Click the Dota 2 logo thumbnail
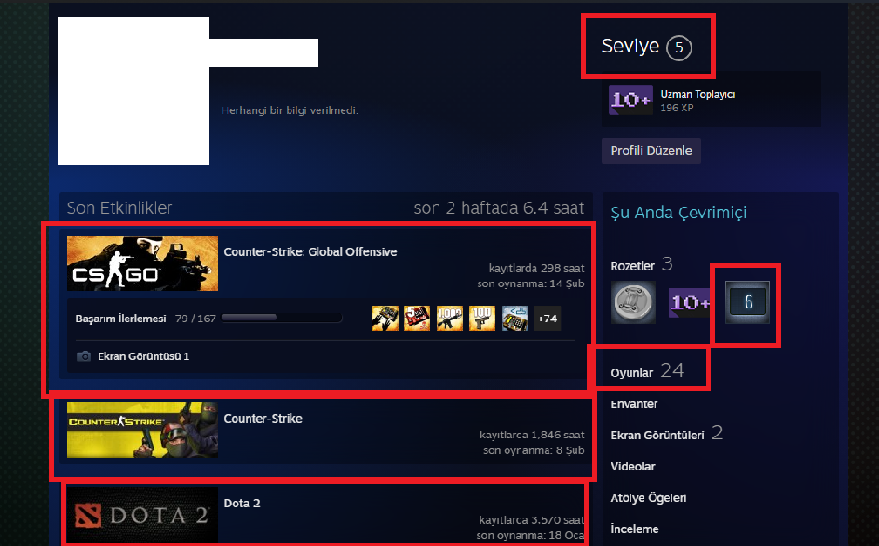Viewport: 879px width, 546px height. click(x=142, y=515)
